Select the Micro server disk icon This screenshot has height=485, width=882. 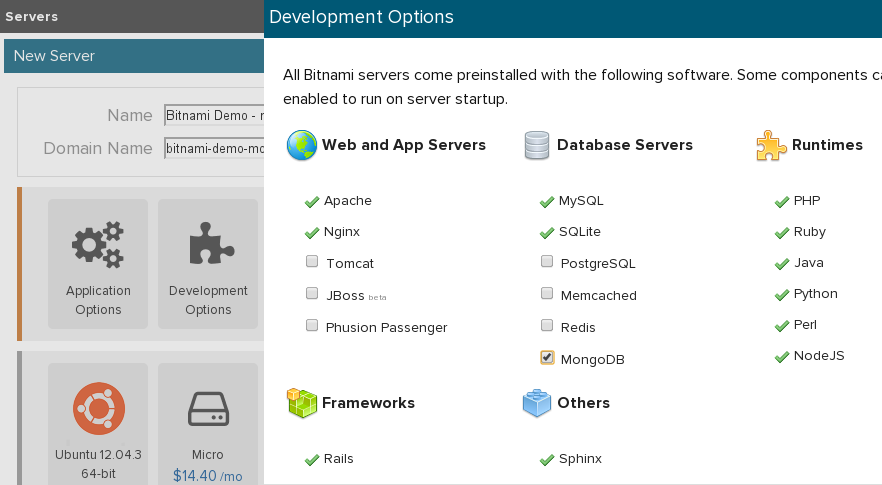point(208,409)
